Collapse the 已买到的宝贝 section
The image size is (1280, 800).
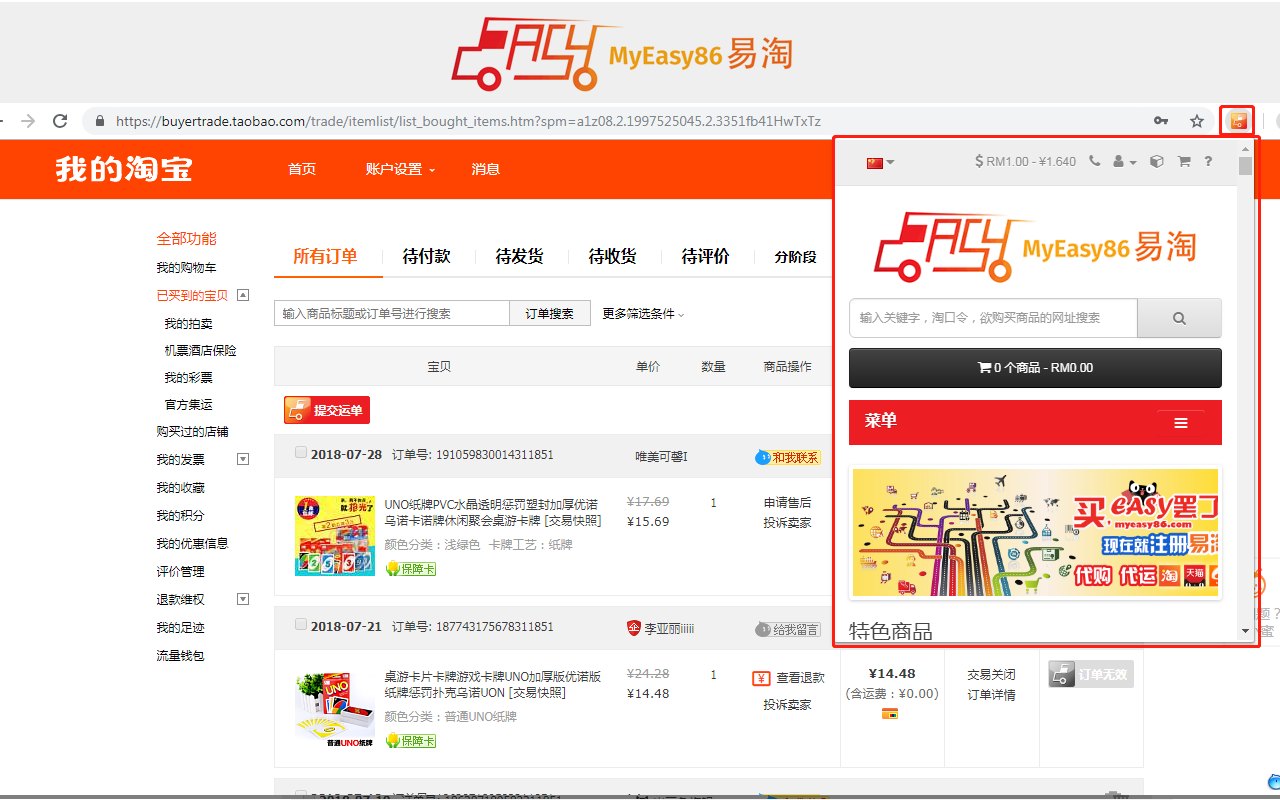(x=243, y=295)
